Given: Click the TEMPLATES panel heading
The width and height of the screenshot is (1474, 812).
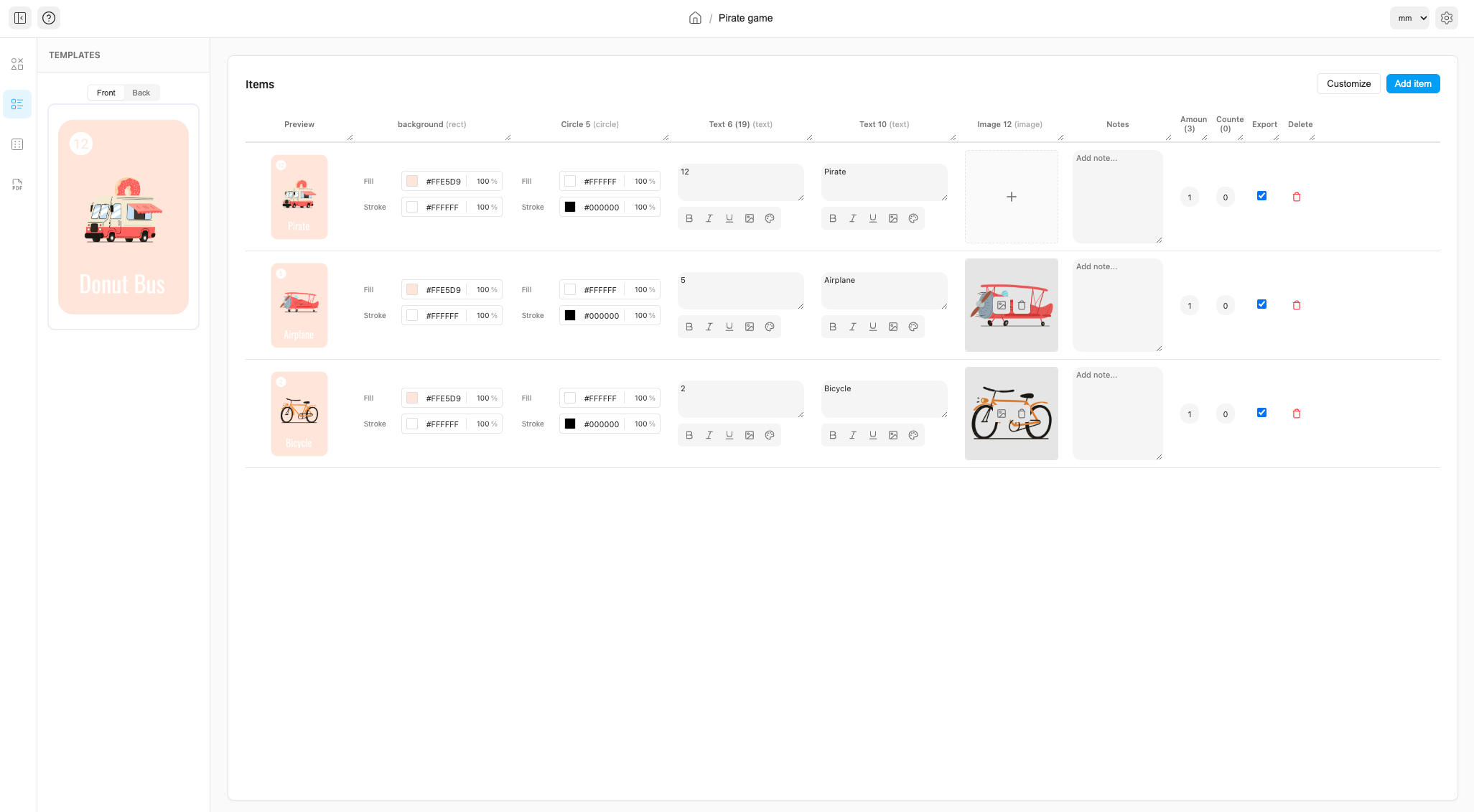Looking at the screenshot, I should [75, 55].
